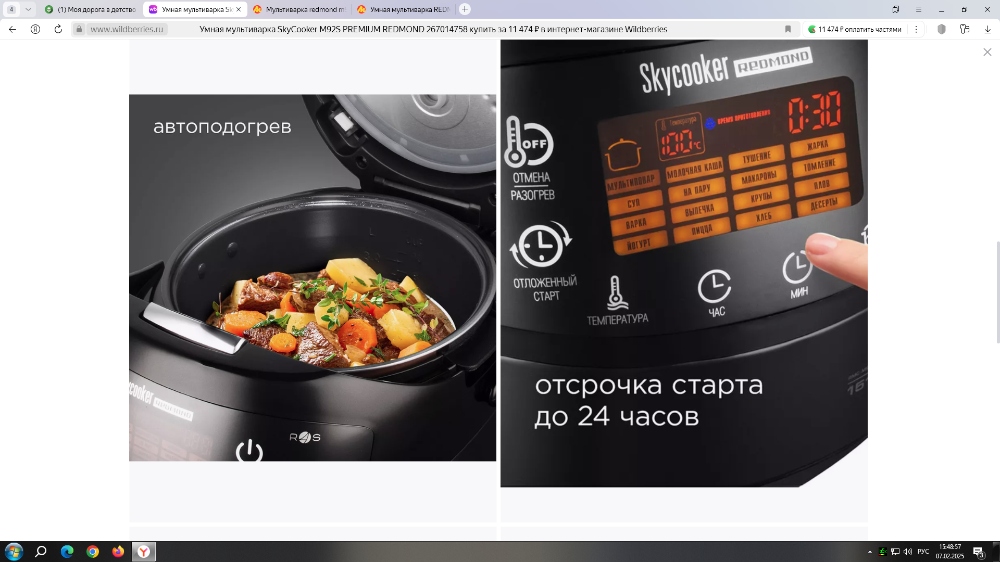Screen dimensions: 1000x562
Task: Click the page vertical scrollbar thumb
Action: tap(997, 293)
